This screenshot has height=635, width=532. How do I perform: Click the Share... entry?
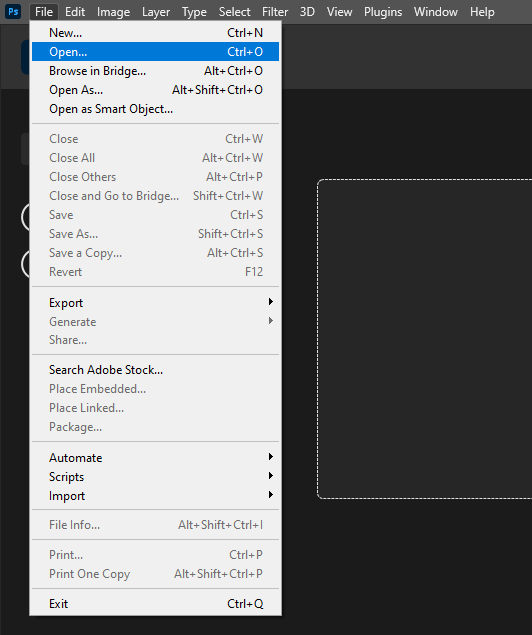pyautogui.click(x=155, y=340)
